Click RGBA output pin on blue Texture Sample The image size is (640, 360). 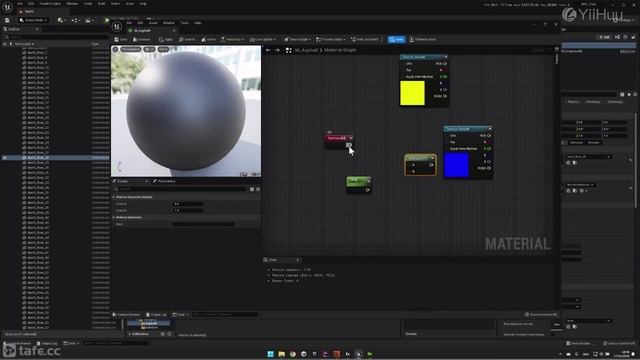tap(489, 168)
